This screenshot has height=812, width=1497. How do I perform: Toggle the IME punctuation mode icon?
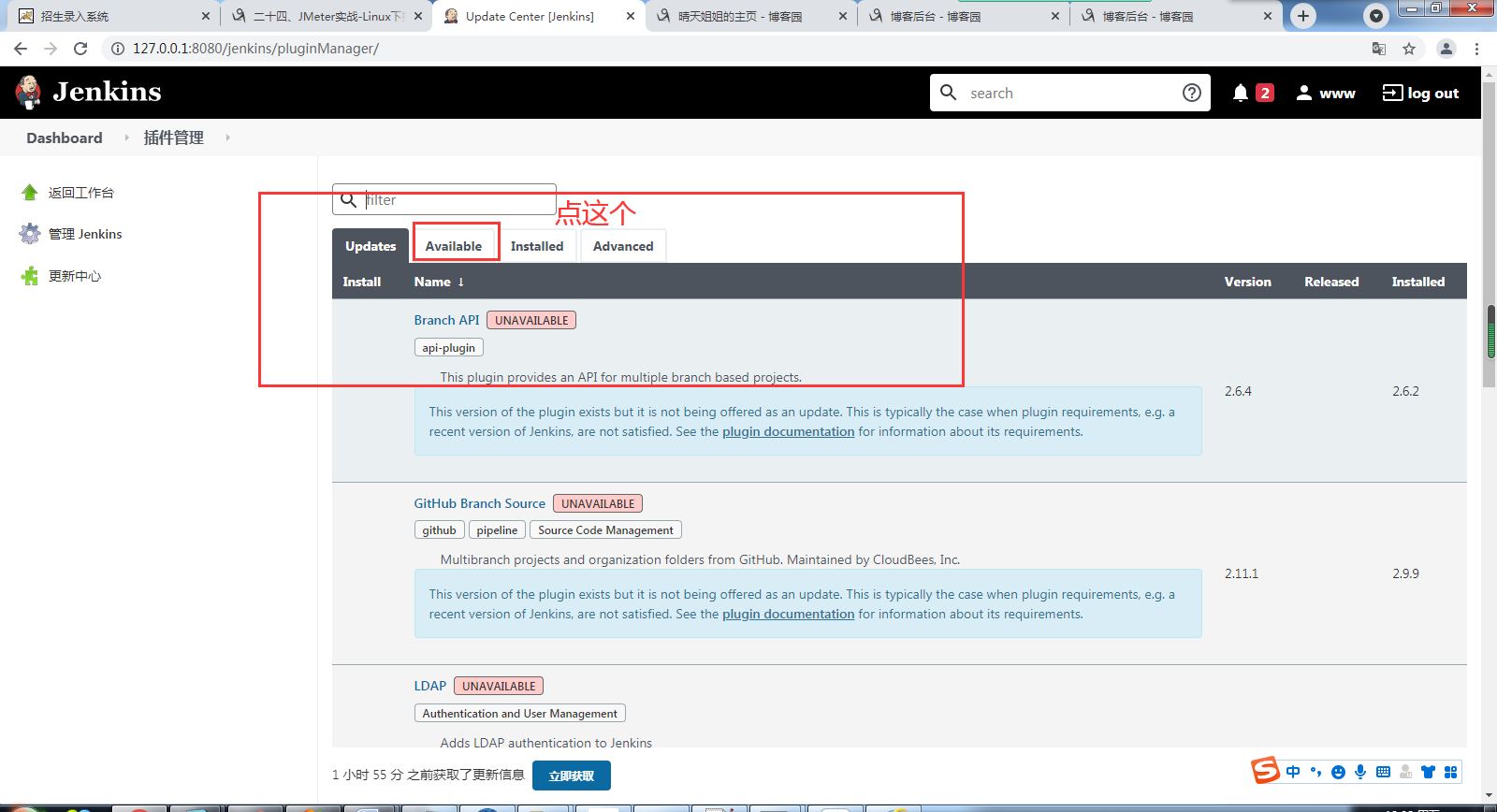click(1315, 772)
